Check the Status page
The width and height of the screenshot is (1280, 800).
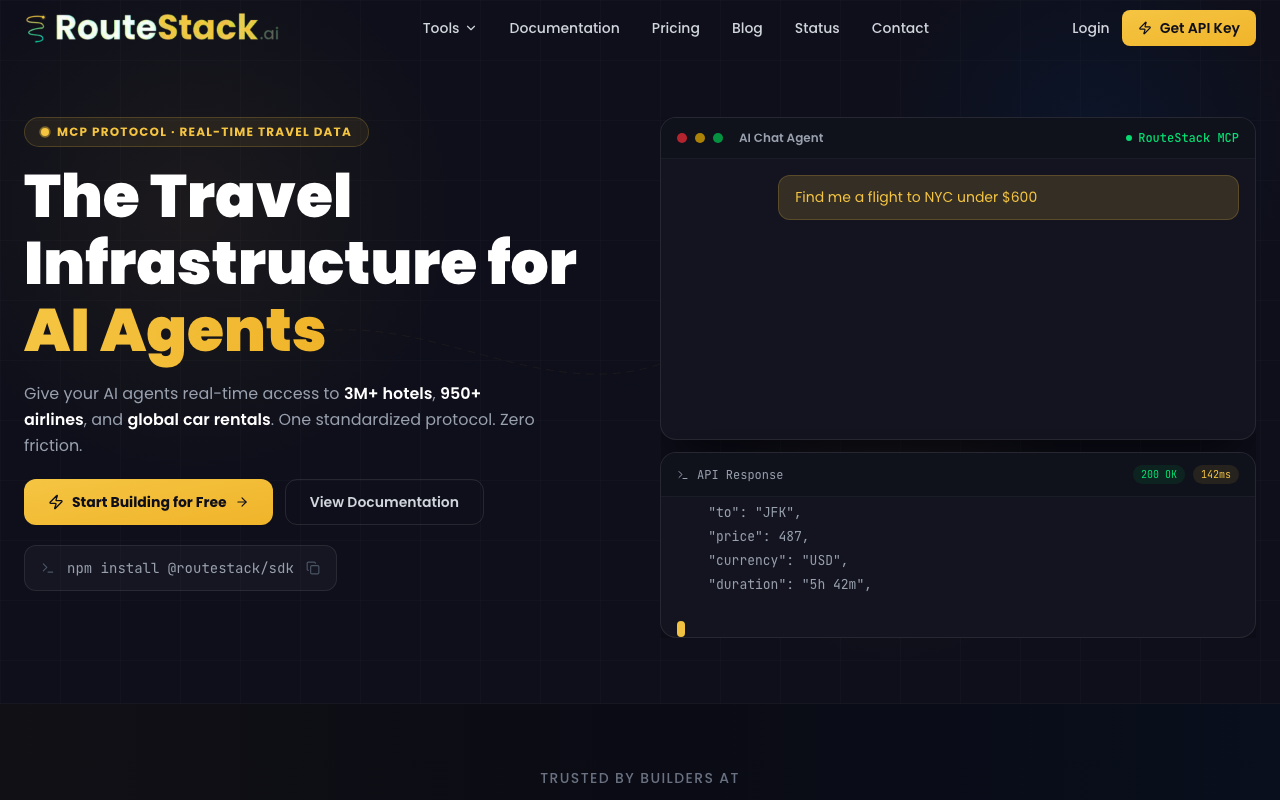tap(817, 28)
